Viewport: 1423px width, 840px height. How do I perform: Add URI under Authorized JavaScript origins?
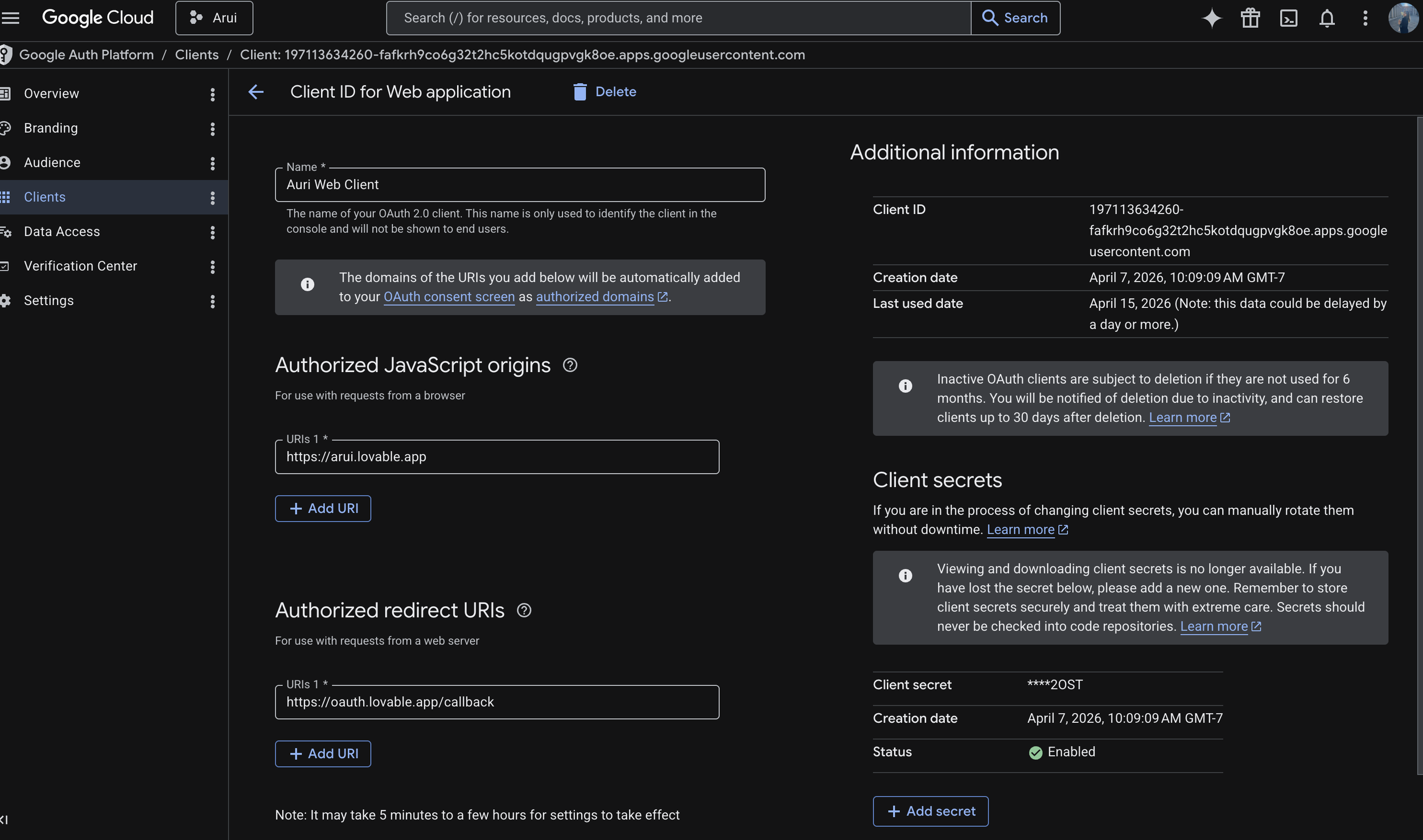point(323,509)
